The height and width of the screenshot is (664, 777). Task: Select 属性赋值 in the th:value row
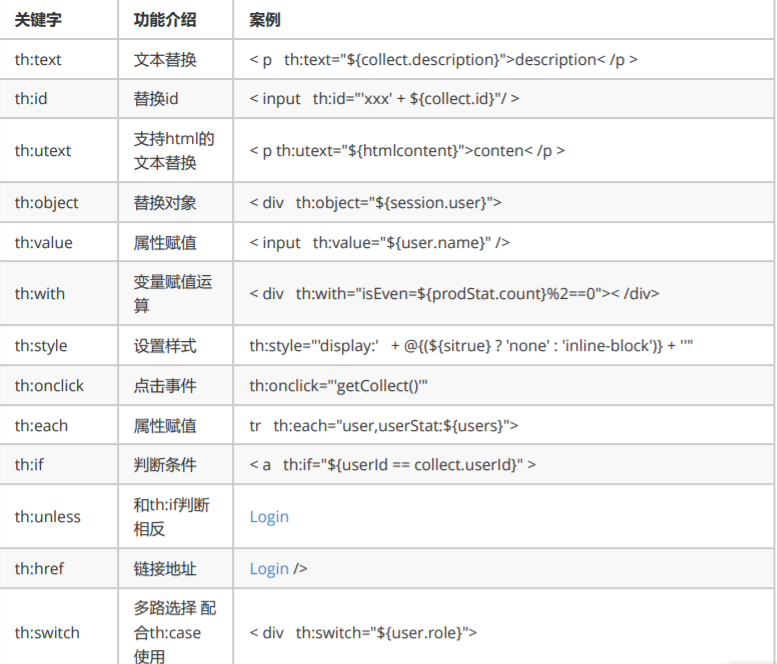point(165,243)
